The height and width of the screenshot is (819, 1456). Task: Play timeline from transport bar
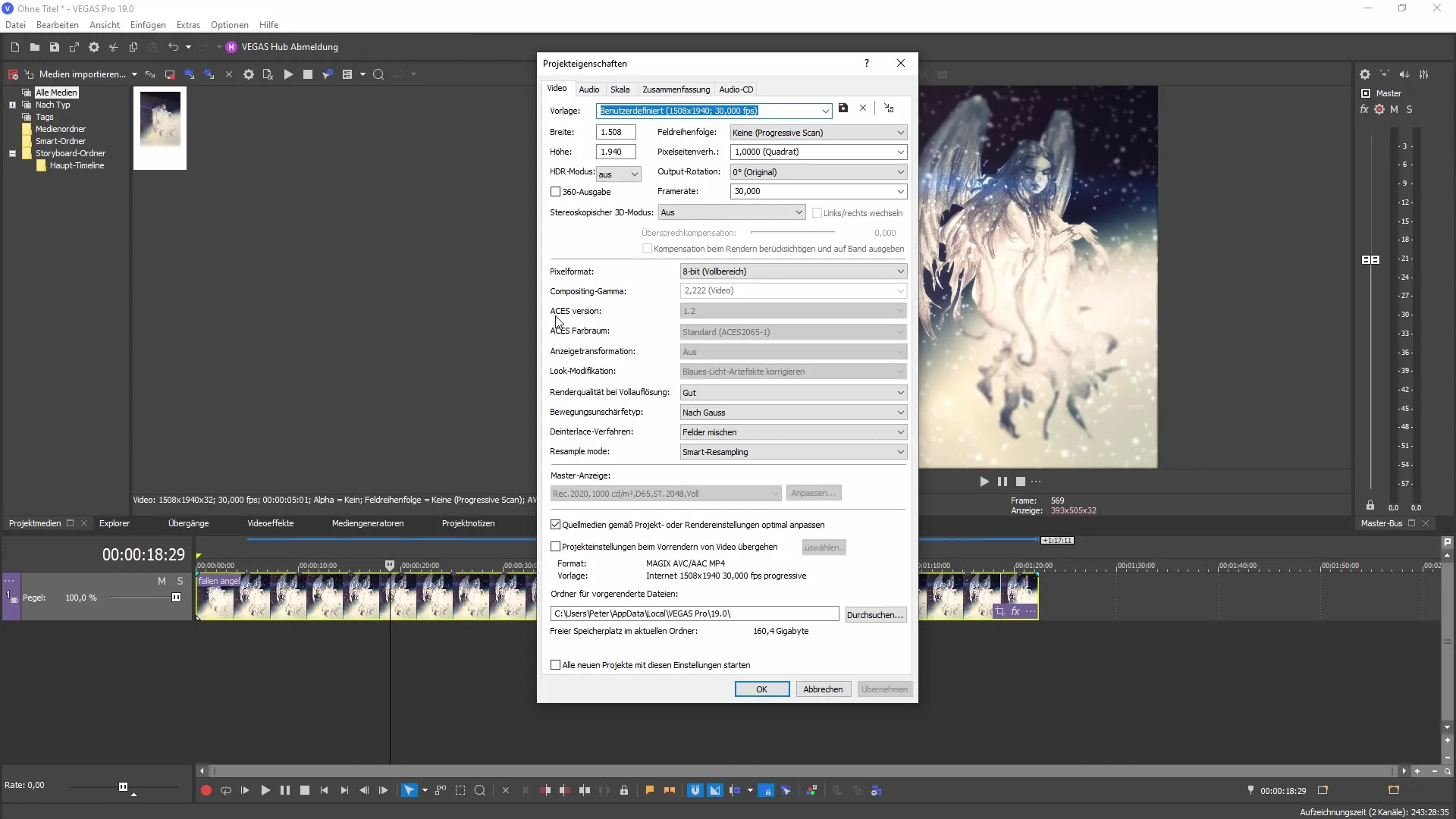(265, 790)
